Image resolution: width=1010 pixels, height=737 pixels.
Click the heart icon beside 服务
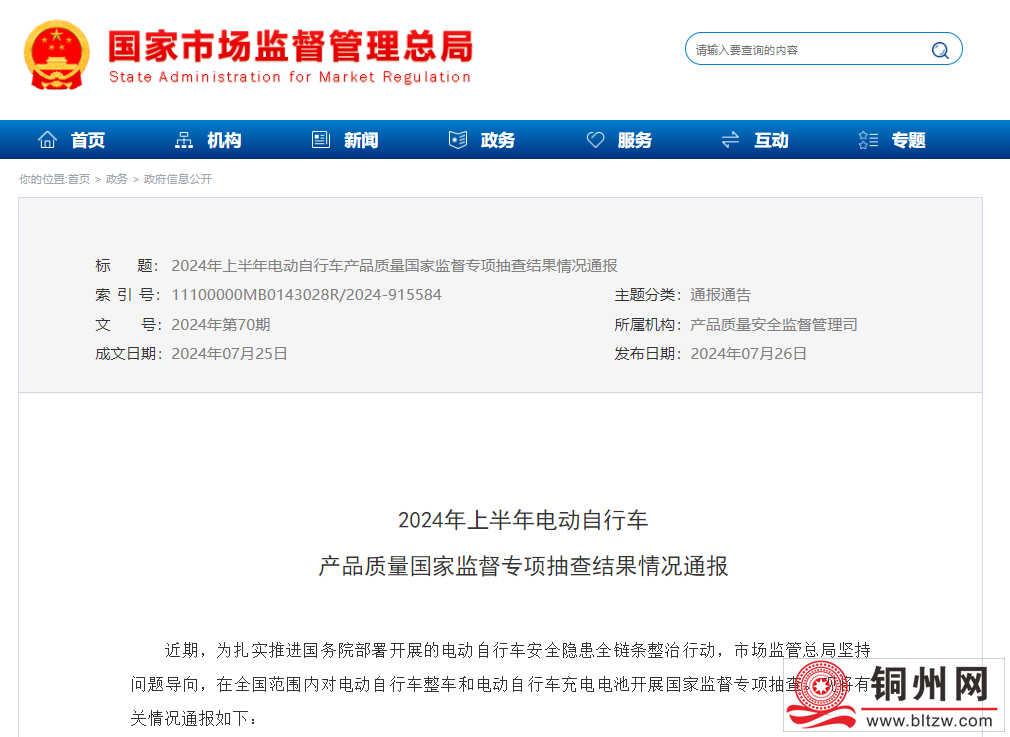tap(595, 140)
